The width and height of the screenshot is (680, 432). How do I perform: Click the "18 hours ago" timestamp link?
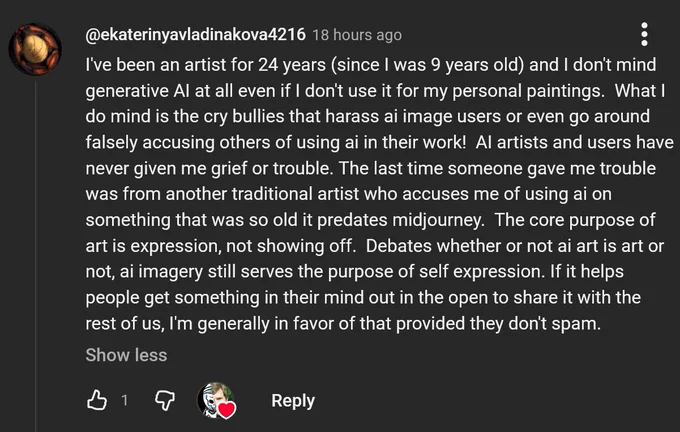tap(357, 35)
